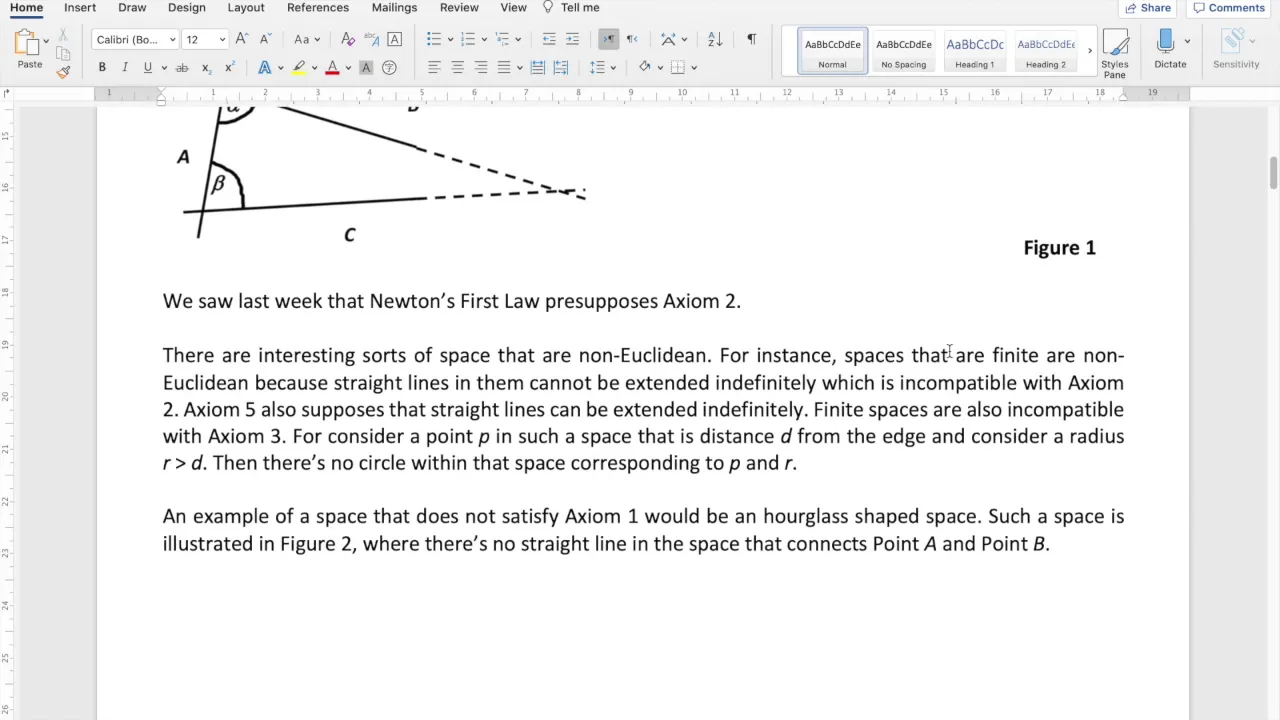This screenshot has width=1280, height=720.
Task: Open the font name dropdown Calibri
Action: 172,40
